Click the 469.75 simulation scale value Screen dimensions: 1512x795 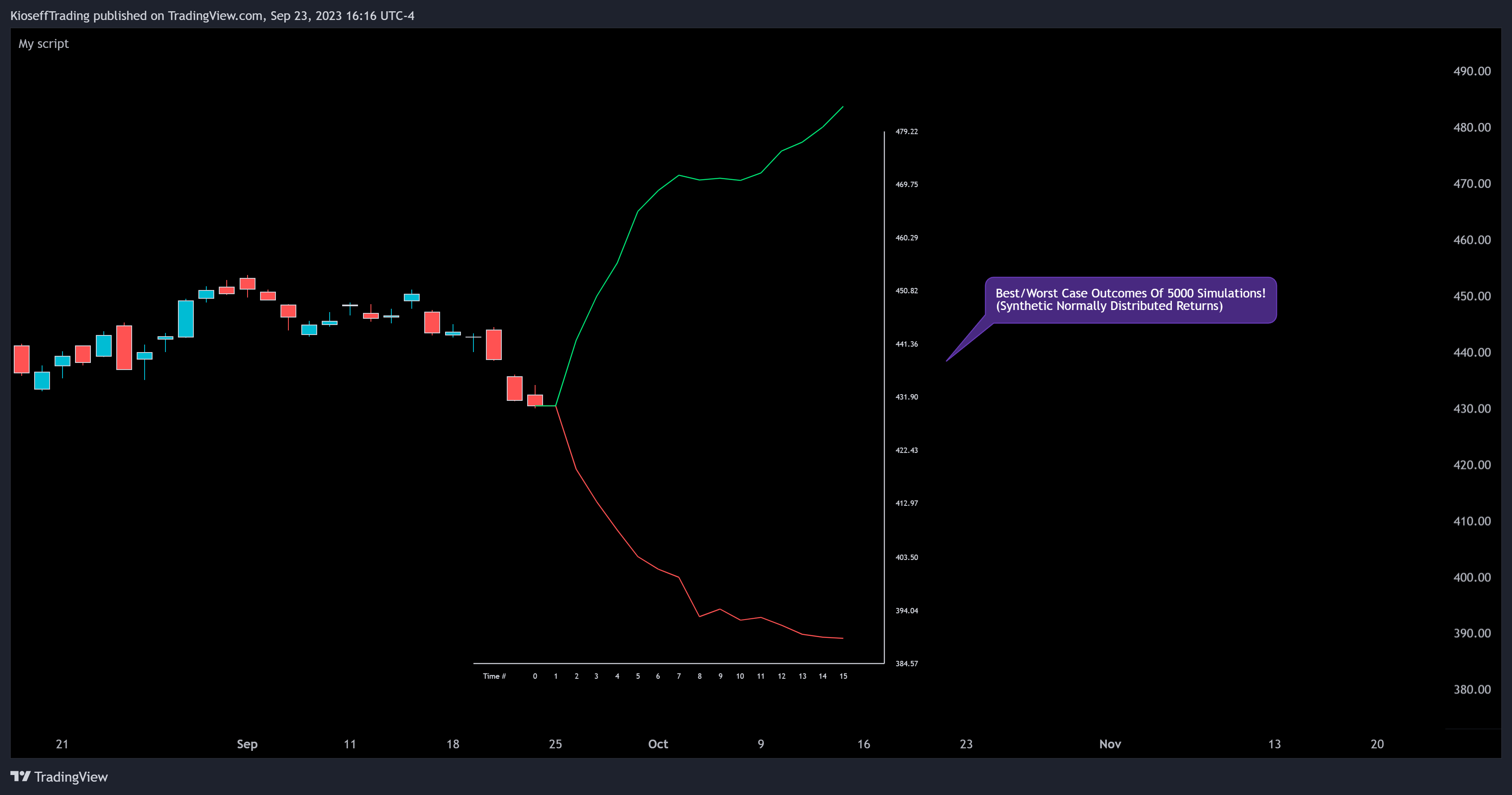tap(907, 184)
